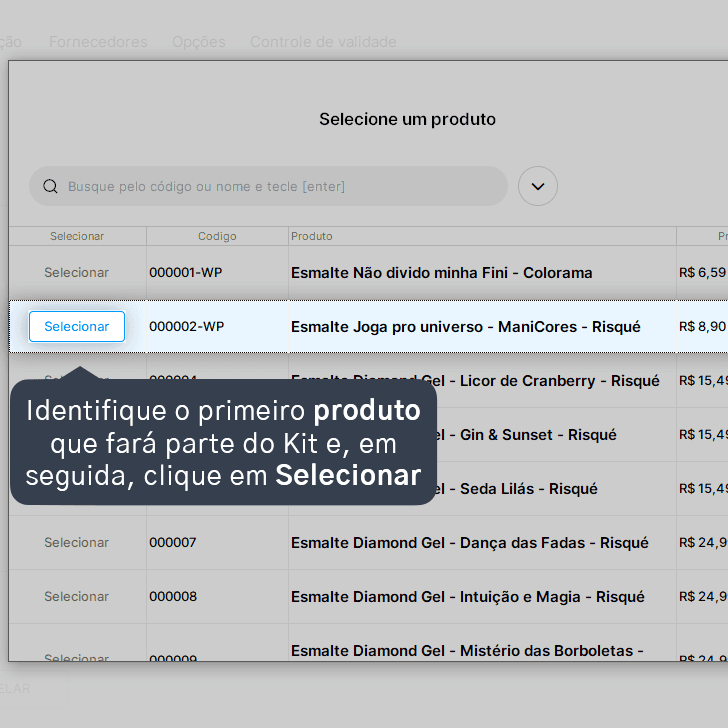Click the Selecionar column header
Screen dimensions: 728x728
[77, 236]
